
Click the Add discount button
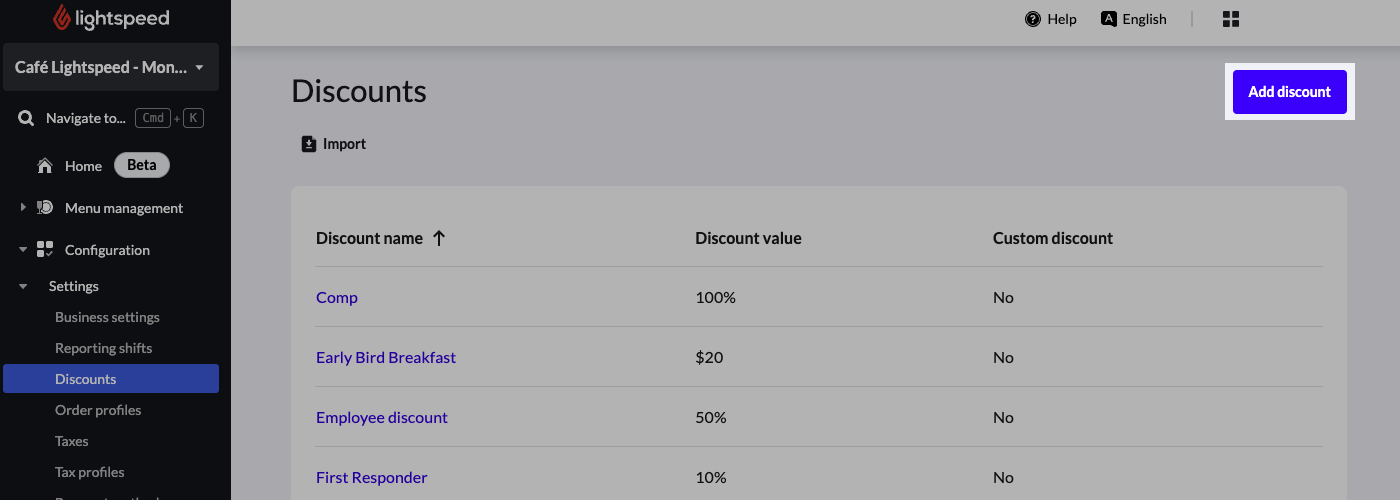click(x=1289, y=92)
